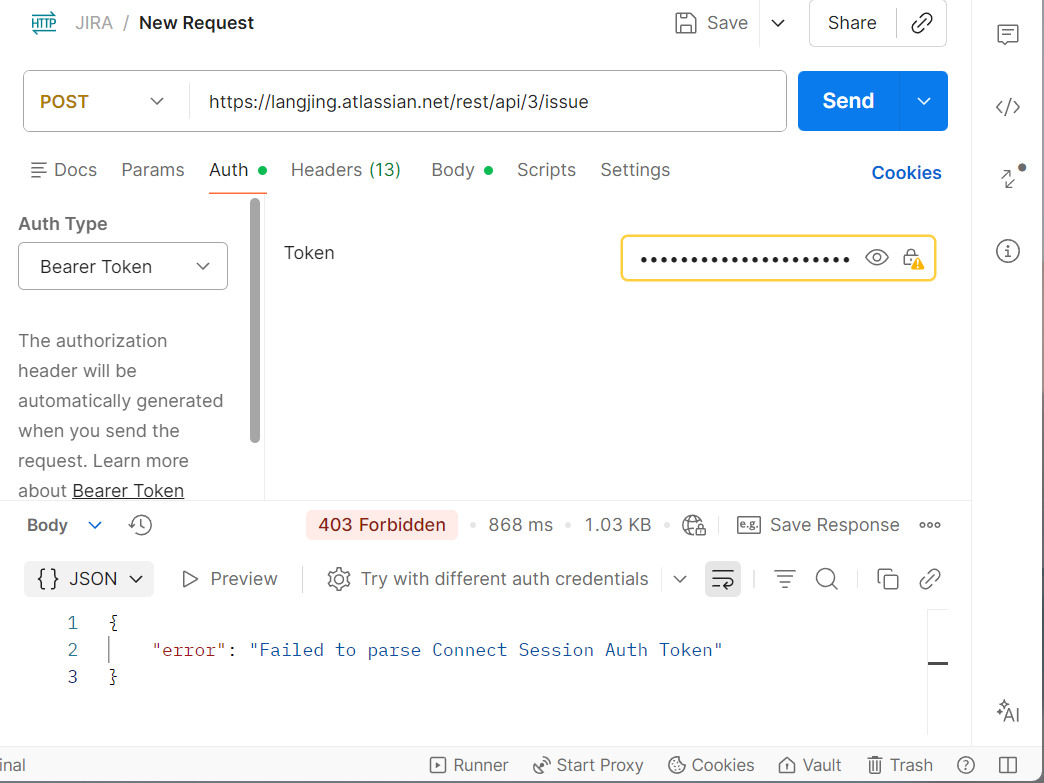Open the code snippet icon
Image resolution: width=1044 pixels, height=783 pixels.
point(1007,107)
